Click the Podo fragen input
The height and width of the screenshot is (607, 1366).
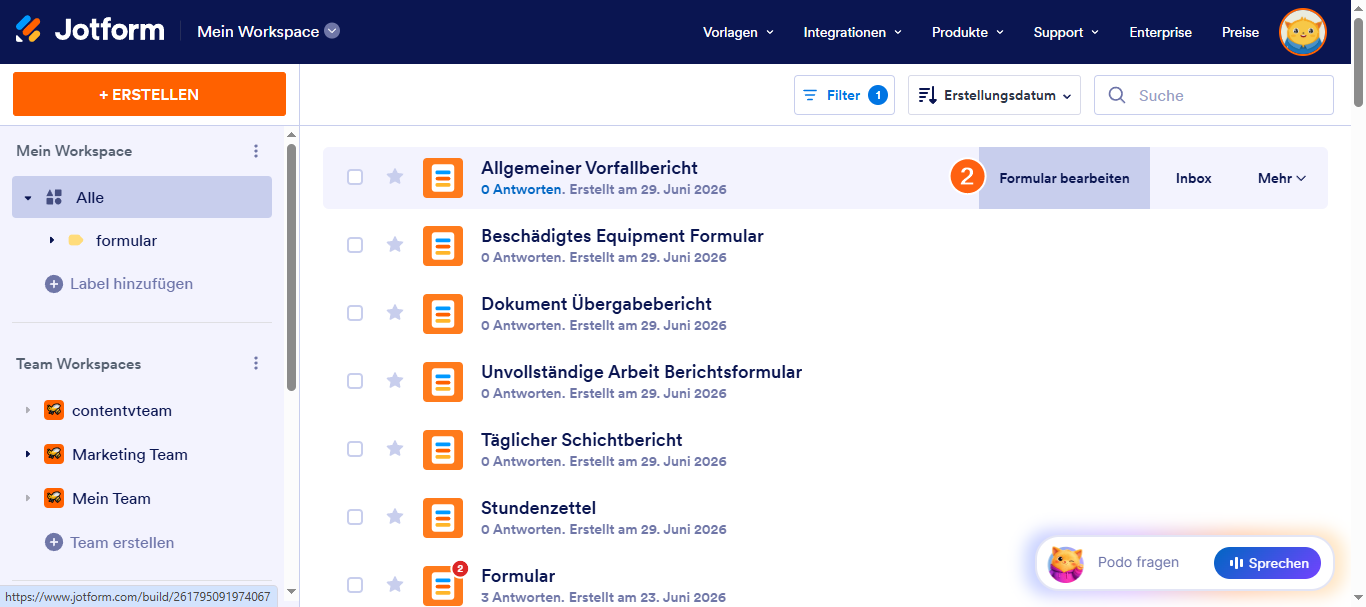pyautogui.click(x=1138, y=562)
